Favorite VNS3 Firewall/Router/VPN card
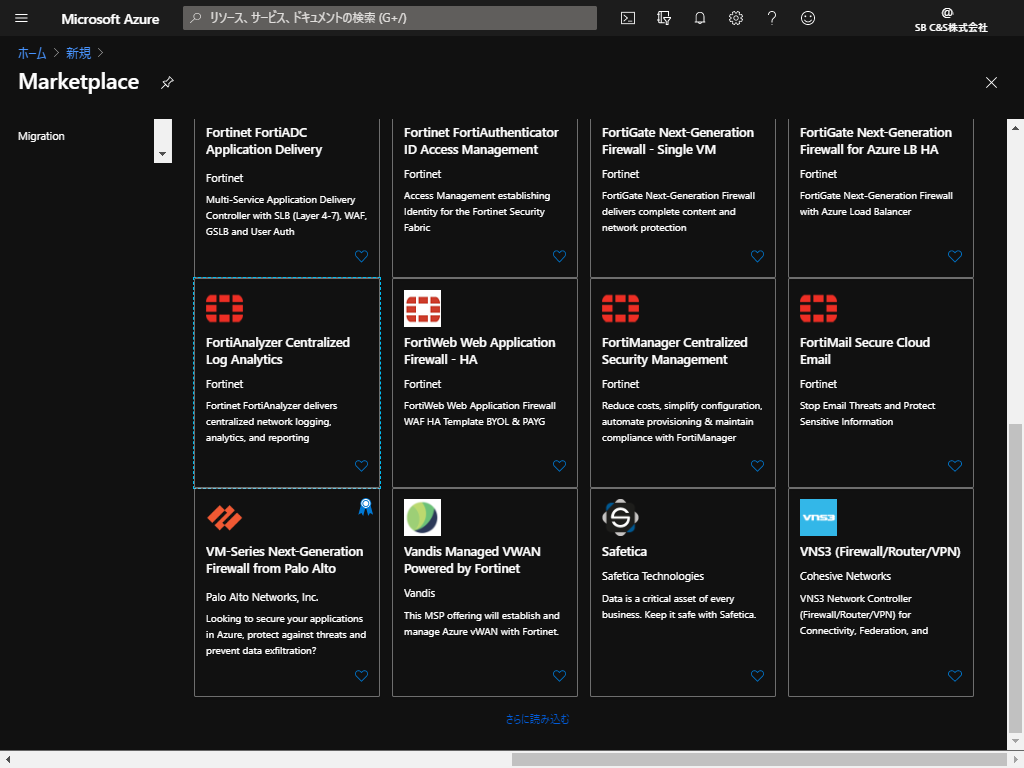 [x=955, y=676]
